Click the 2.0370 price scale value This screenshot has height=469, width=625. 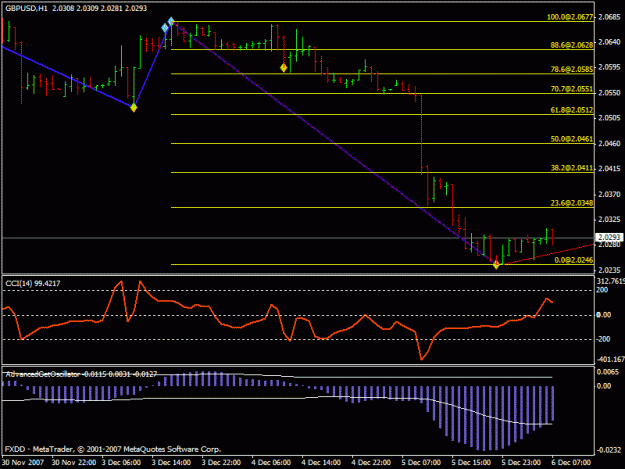(x=609, y=194)
